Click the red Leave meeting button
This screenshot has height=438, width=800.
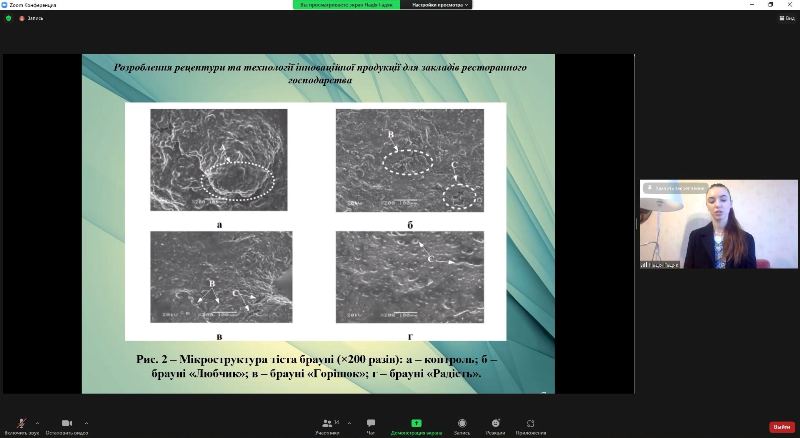point(782,427)
